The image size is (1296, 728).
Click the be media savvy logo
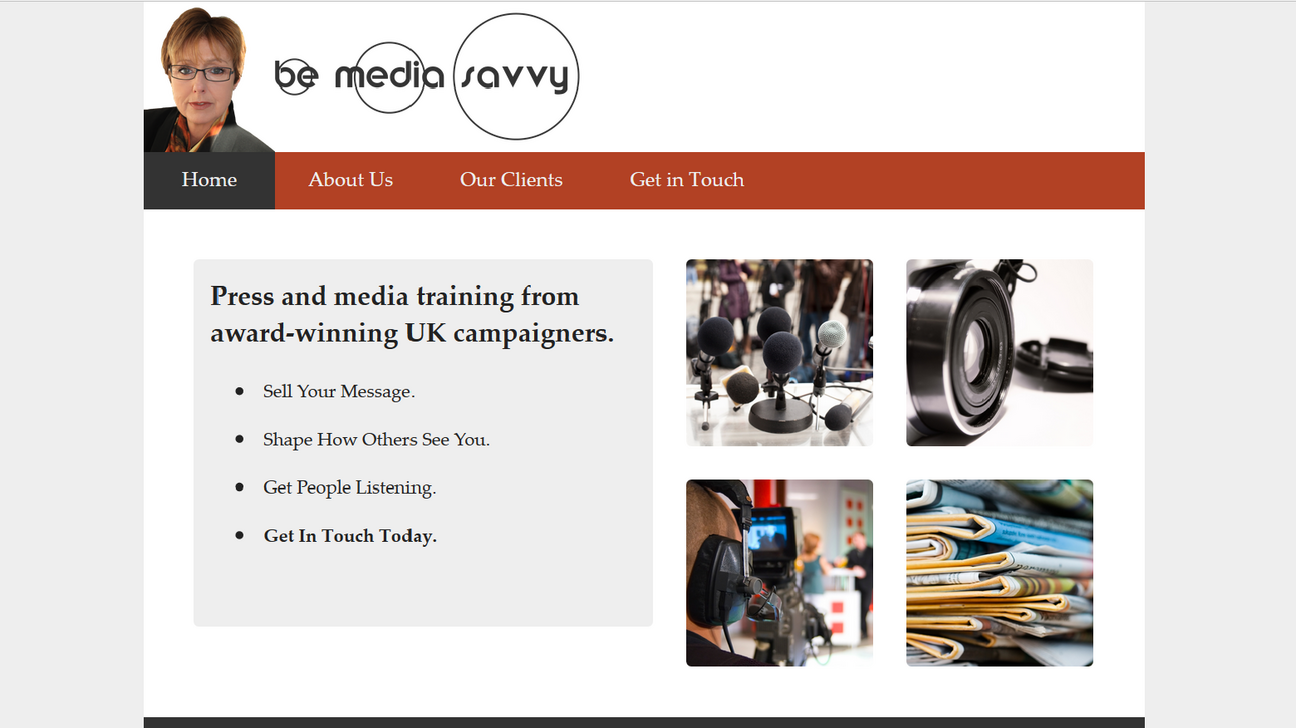[x=427, y=76]
